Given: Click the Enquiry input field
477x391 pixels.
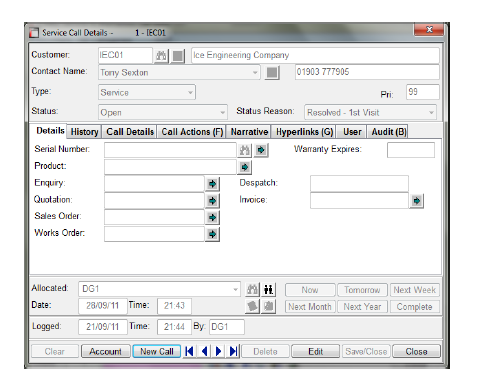Looking at the screenshot, I should click(x=154, y=184).
